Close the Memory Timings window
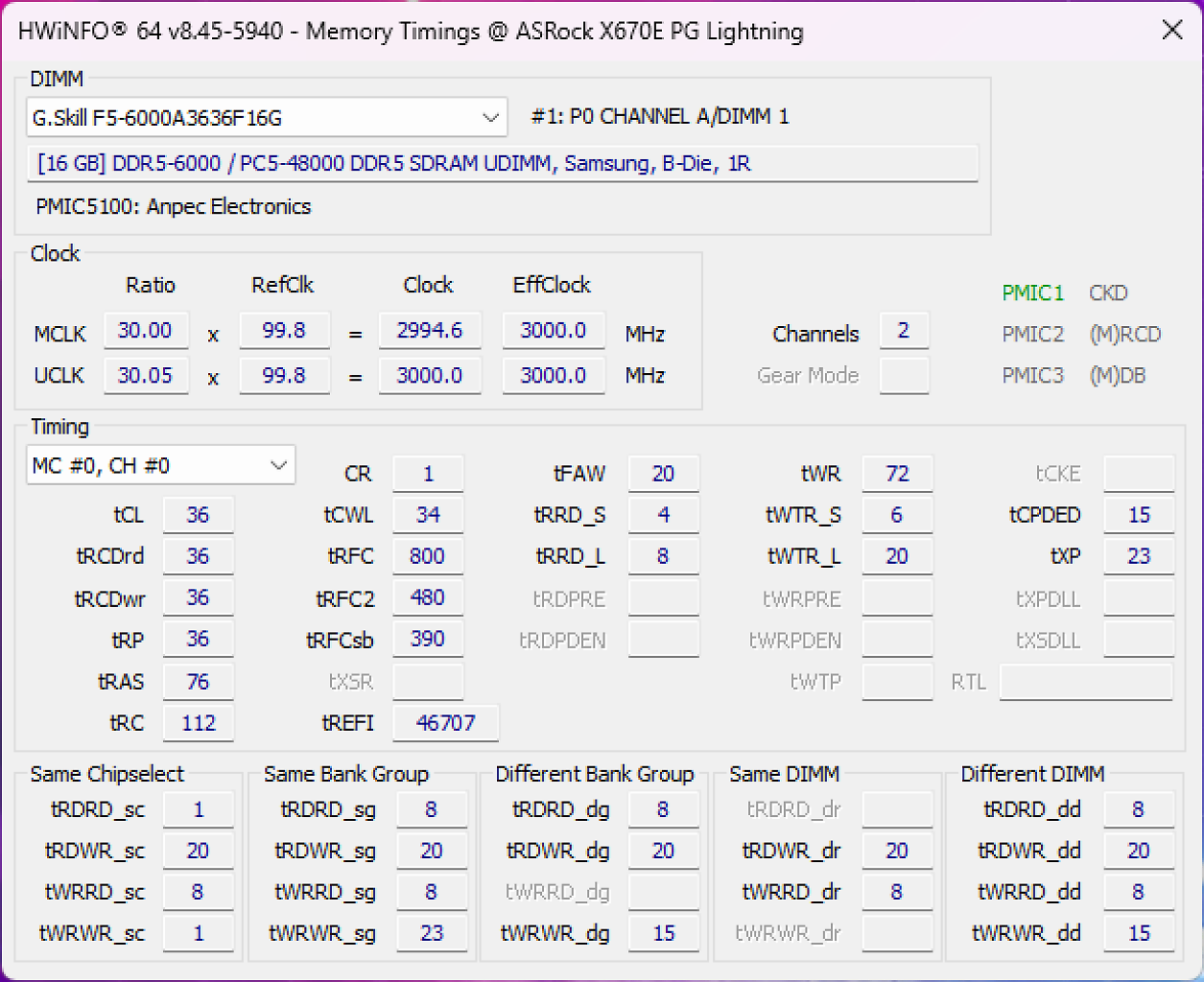Viewport: 1204px width, 982px height. click(x=1172, y=30)
